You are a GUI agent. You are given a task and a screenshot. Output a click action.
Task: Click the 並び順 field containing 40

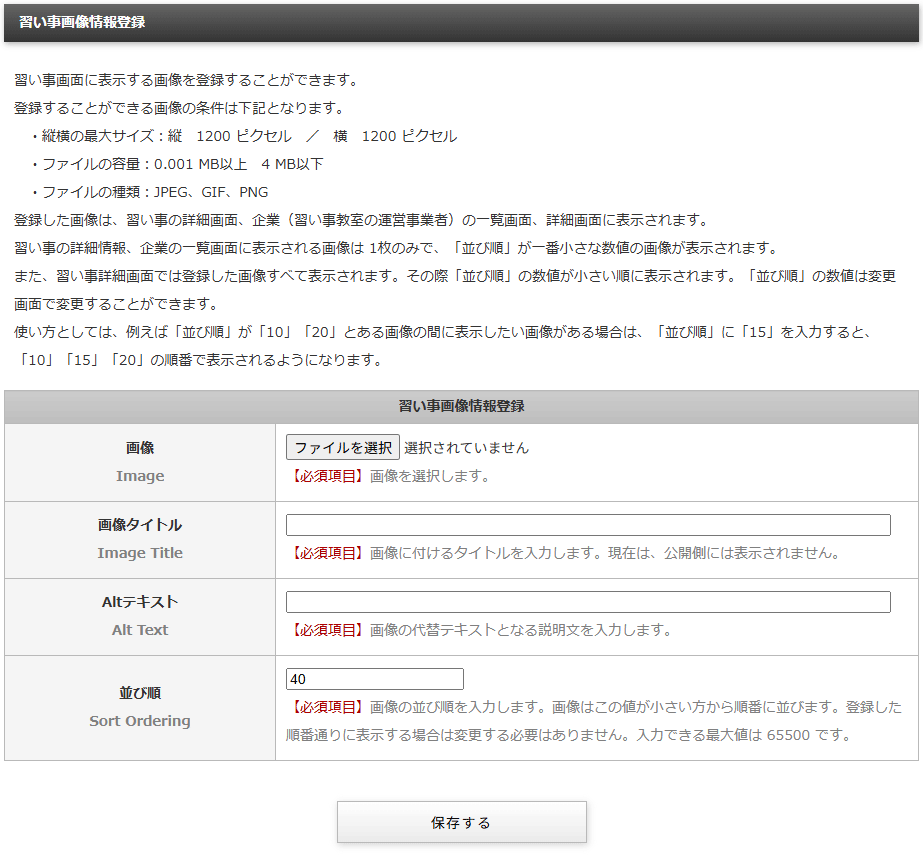(x=374, y=678)
